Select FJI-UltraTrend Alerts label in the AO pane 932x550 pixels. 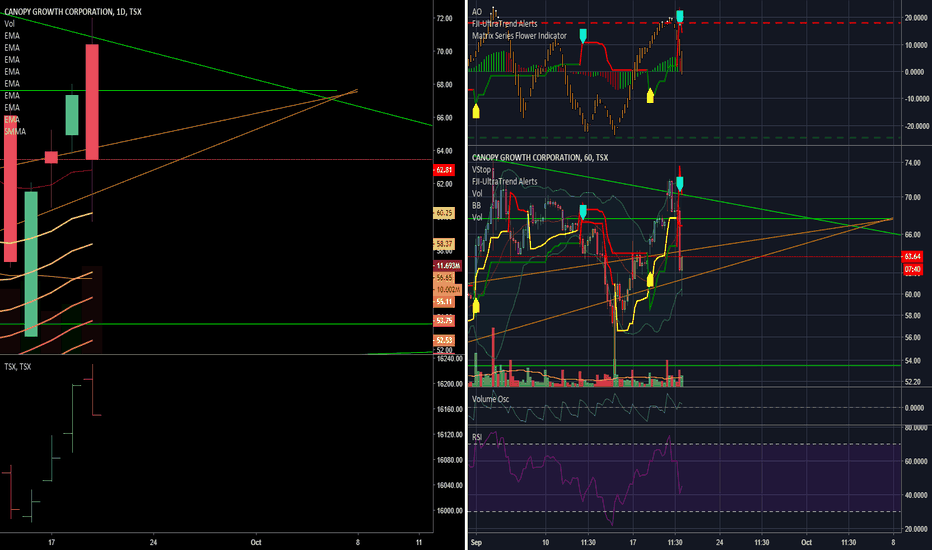coord(505,24)
